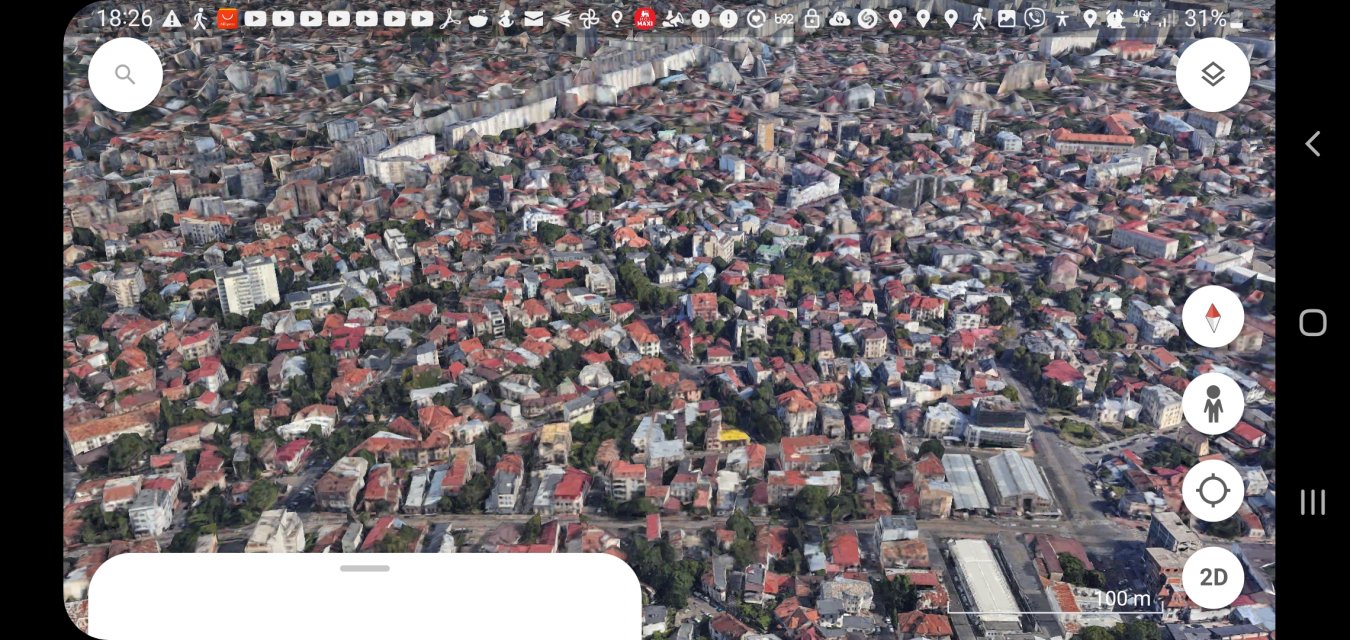The height and width of the screenshot is (640, 1350).
Task: Click the 100 m scale bar
Action: [1053, 602]
